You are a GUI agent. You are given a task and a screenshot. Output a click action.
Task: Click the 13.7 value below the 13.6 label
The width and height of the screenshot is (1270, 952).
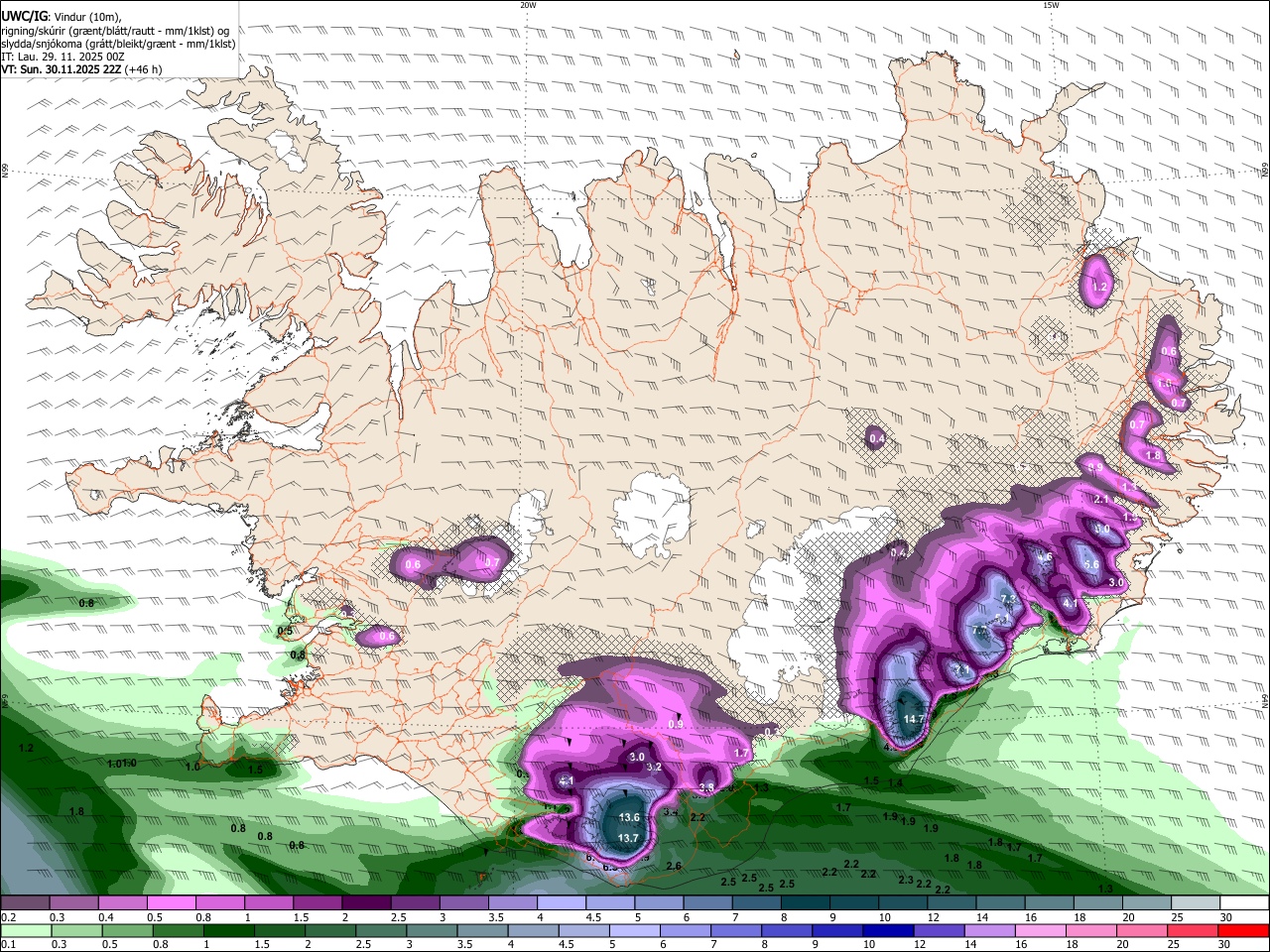[629, 838]
